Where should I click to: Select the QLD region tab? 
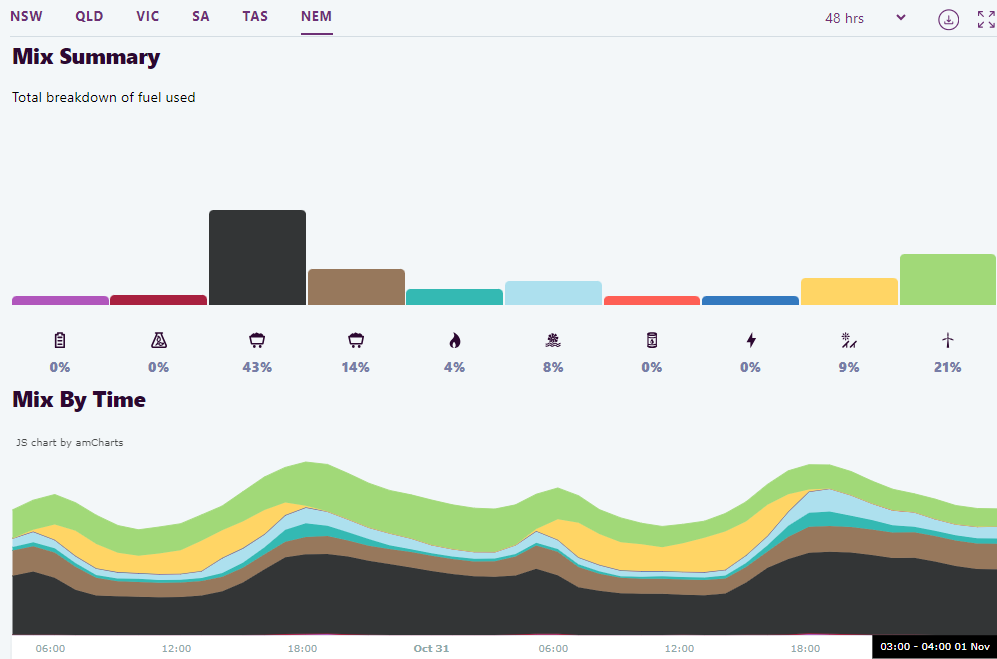point(89,17)
